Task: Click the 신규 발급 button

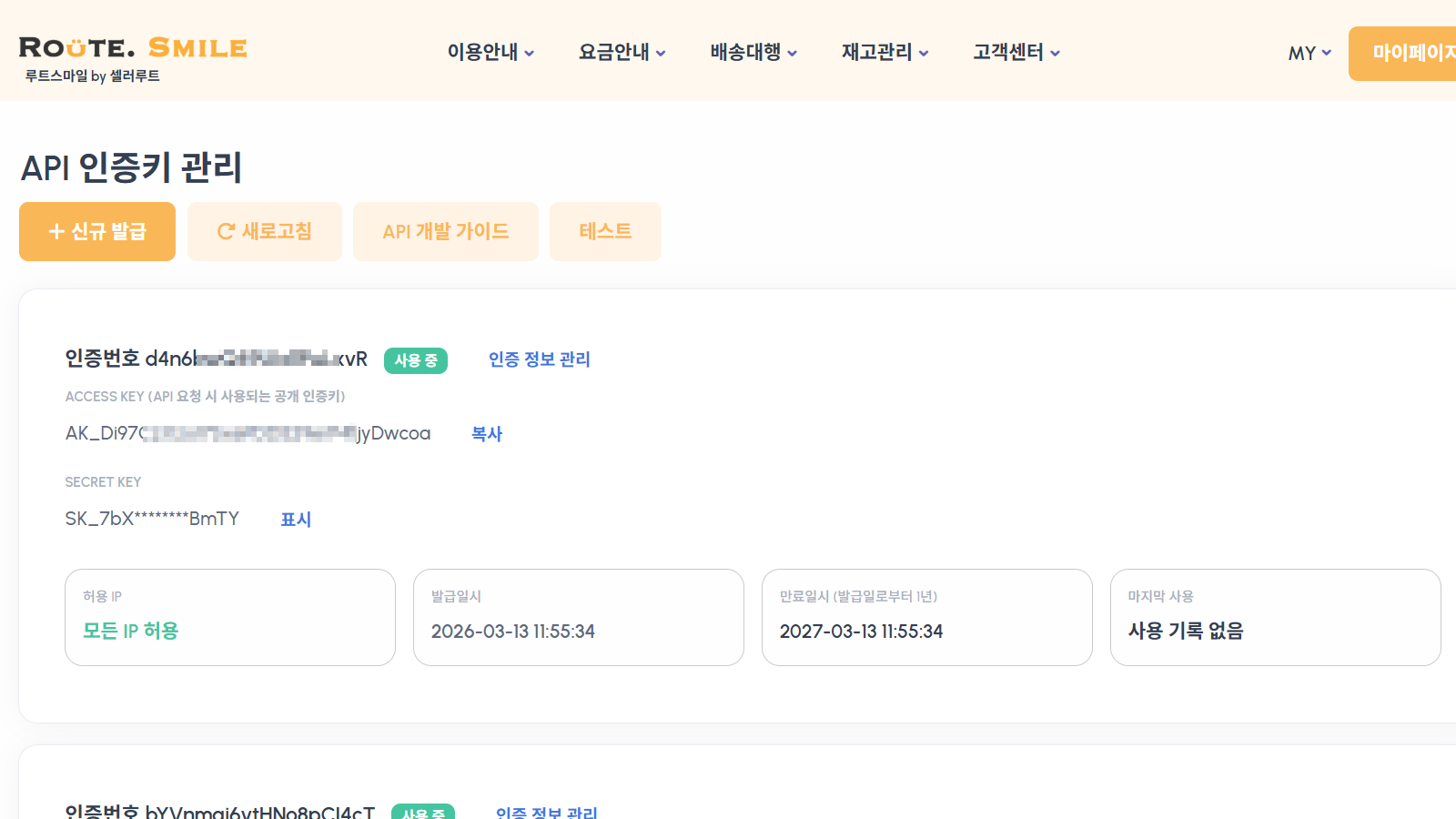Action: (x=96, y=231)
